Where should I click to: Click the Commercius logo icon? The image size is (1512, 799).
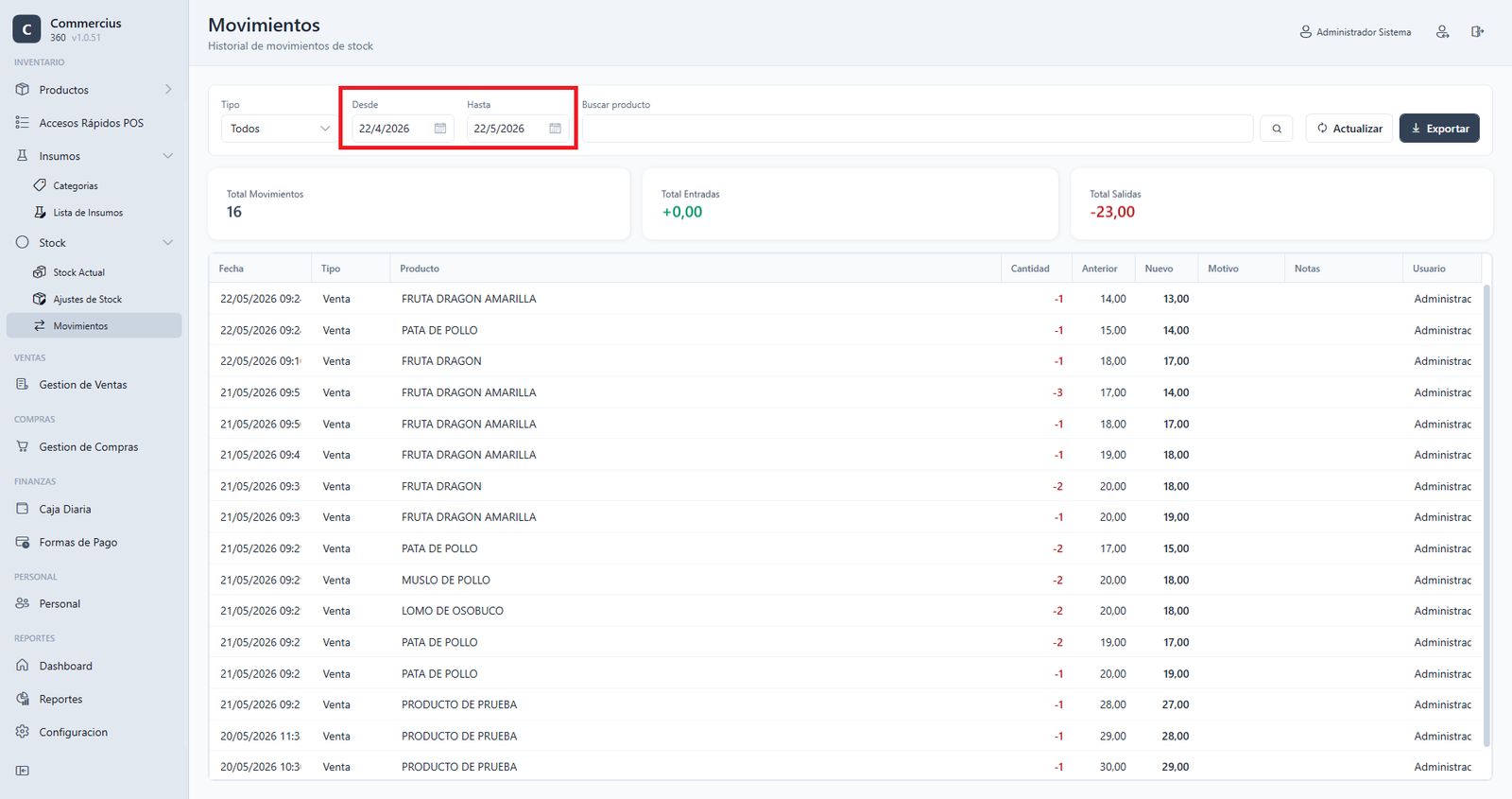click(26, 29)
